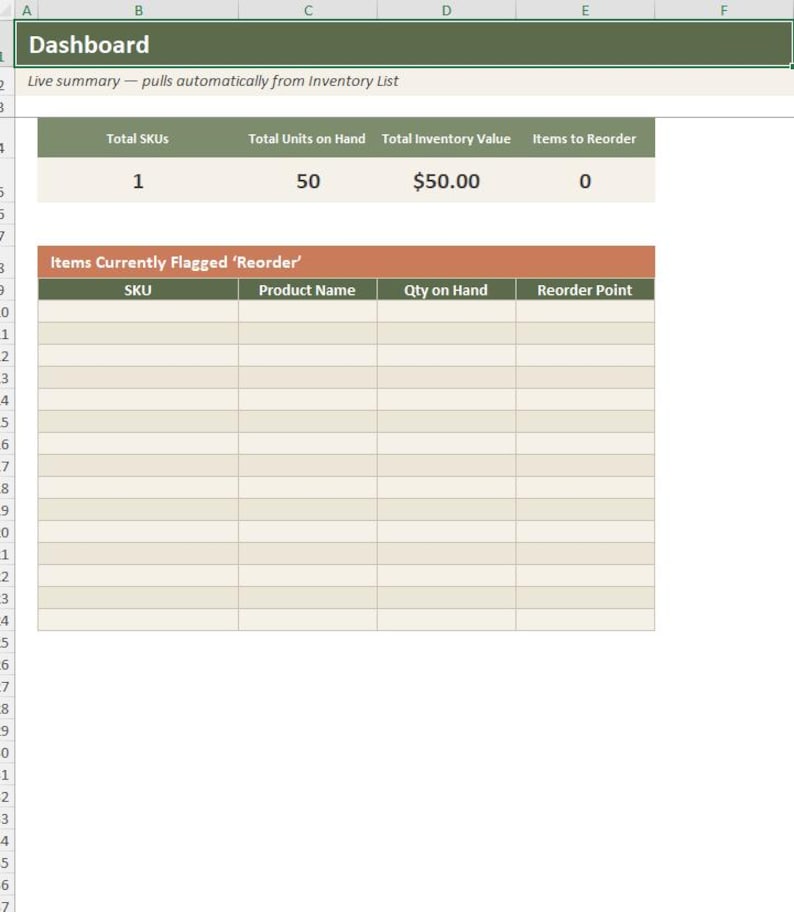This screenshot has width=794, height=912.
Task: Select column C header
Action: coord(308,10)
